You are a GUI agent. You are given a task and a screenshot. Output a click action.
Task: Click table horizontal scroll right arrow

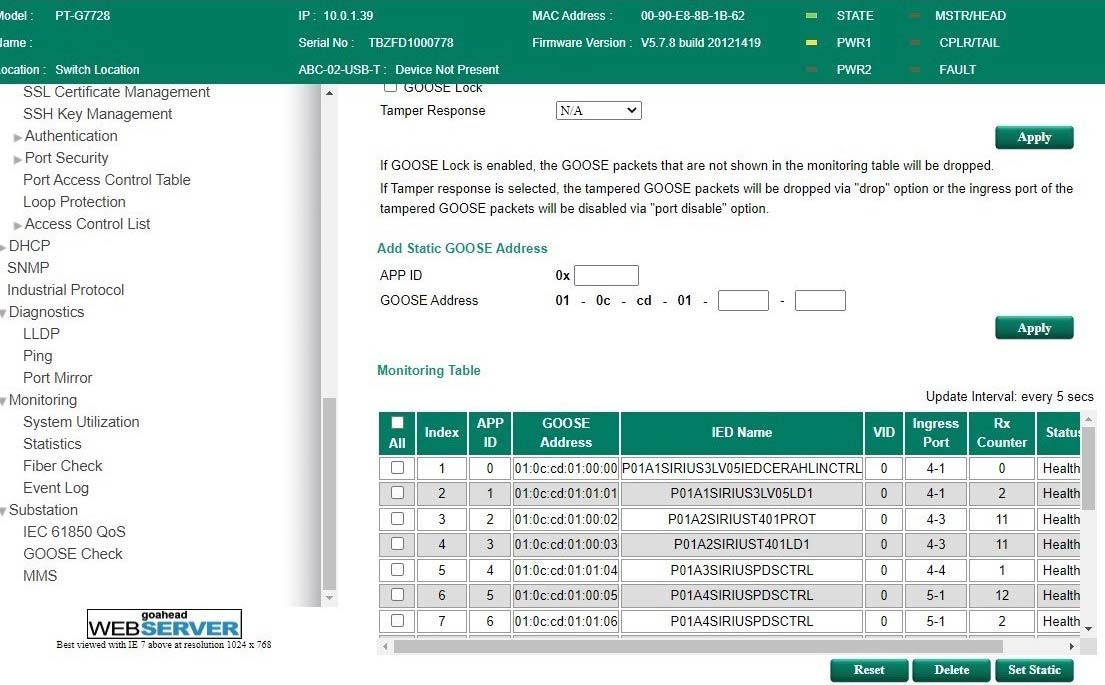pyautogui.click(x=1071, y=646)
